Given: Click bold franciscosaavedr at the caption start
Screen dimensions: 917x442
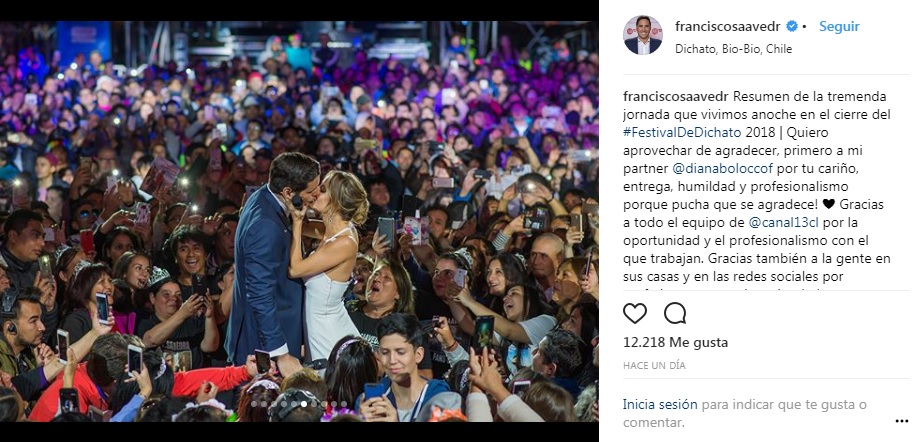Looking at the screenshot, I should [674, 96].
